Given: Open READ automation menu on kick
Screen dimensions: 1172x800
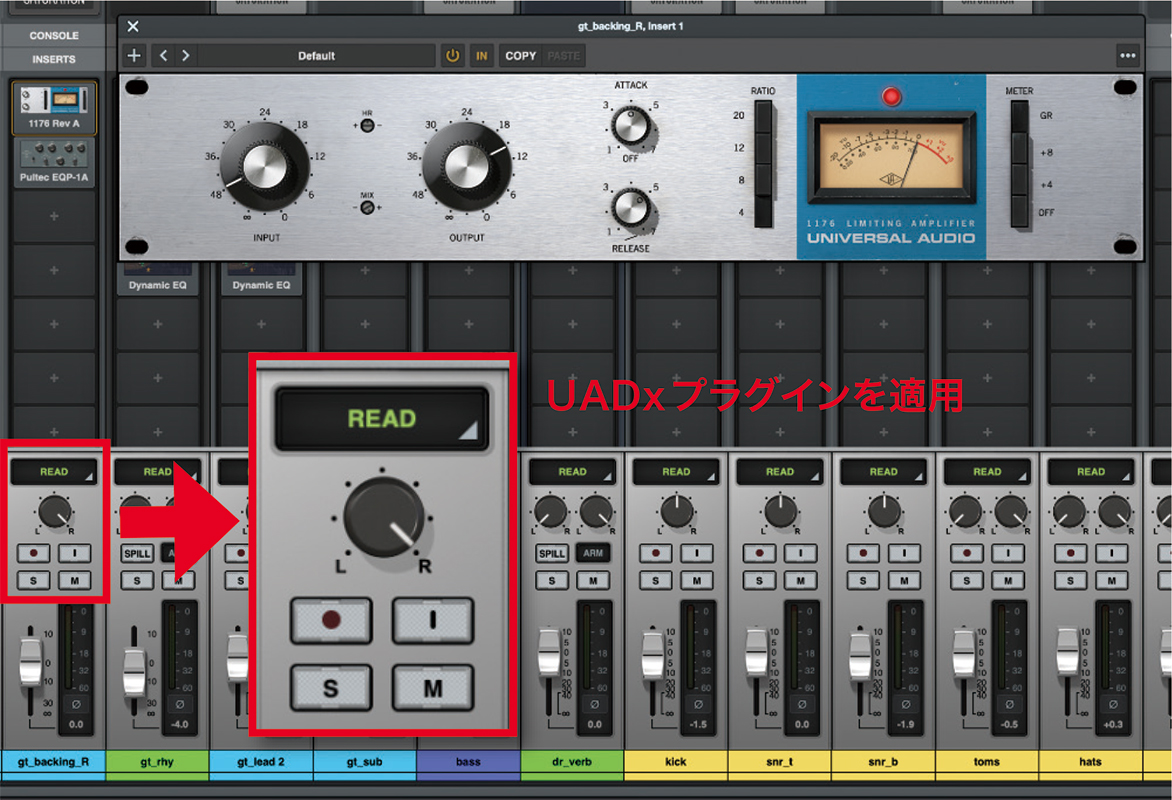Looking at the screenshot, I should pos(676,472).
